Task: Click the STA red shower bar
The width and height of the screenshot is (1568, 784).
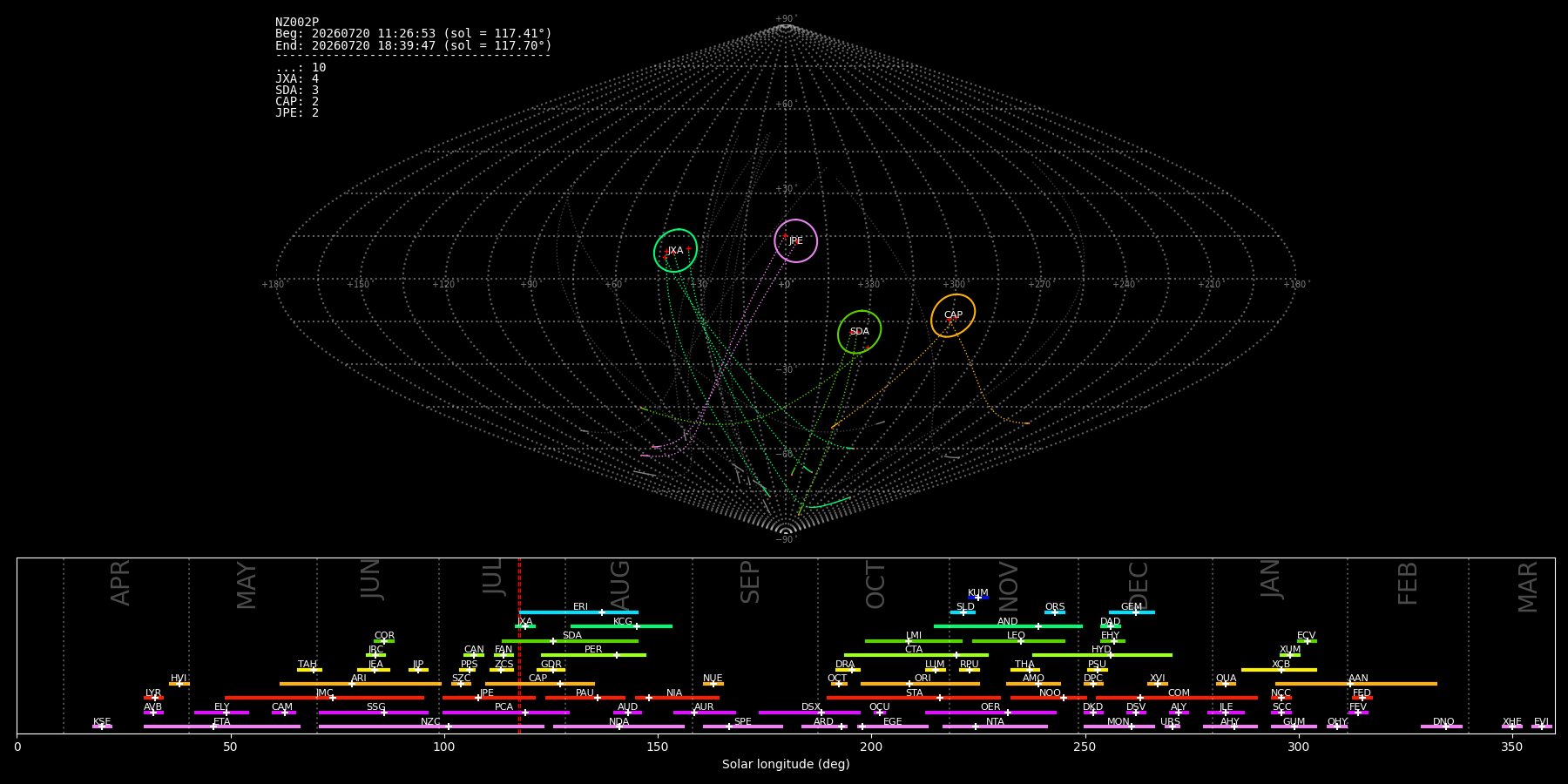Action: 914,698
